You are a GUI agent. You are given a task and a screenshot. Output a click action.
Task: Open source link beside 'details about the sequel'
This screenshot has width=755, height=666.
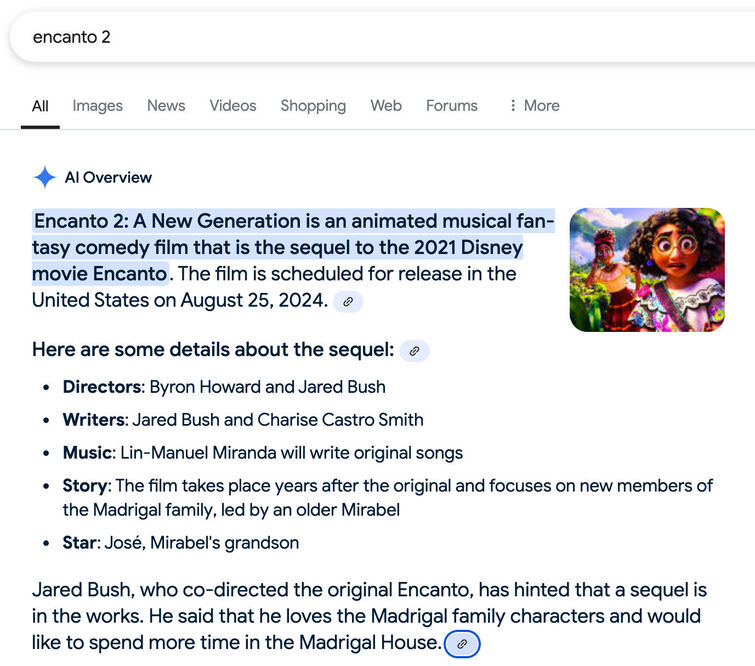(415, 351)
